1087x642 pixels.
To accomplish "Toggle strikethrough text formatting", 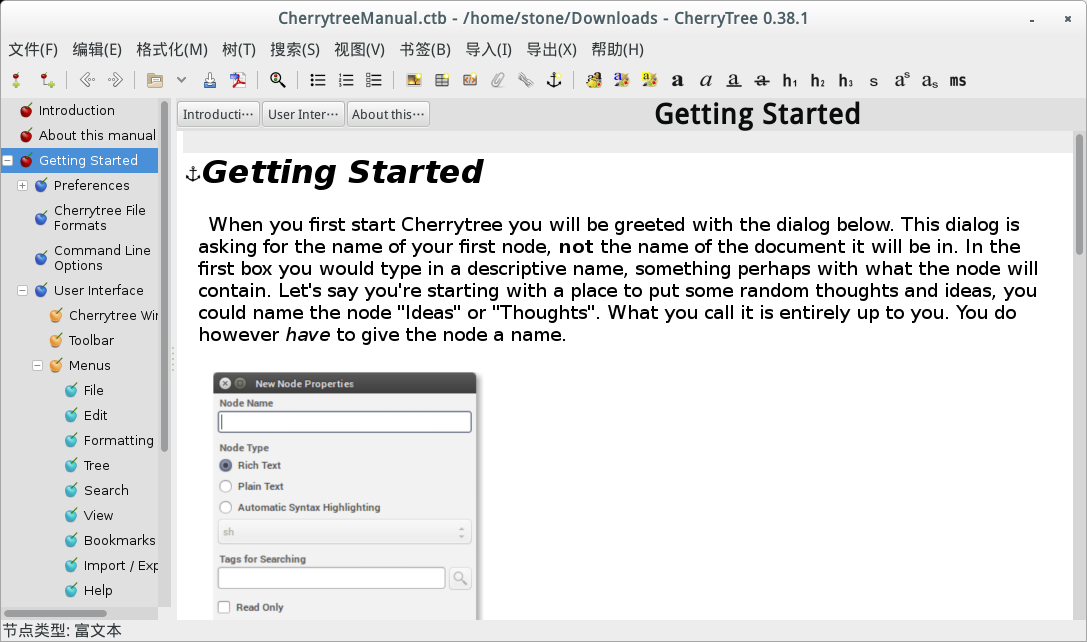I will [762, 80].
